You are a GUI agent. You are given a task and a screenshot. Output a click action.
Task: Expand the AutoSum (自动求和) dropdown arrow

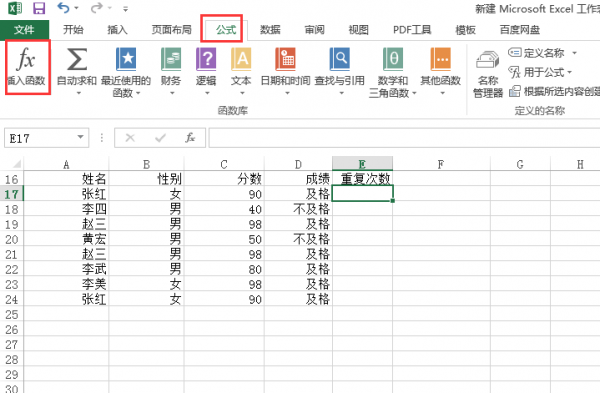click(x=78, y=93)
